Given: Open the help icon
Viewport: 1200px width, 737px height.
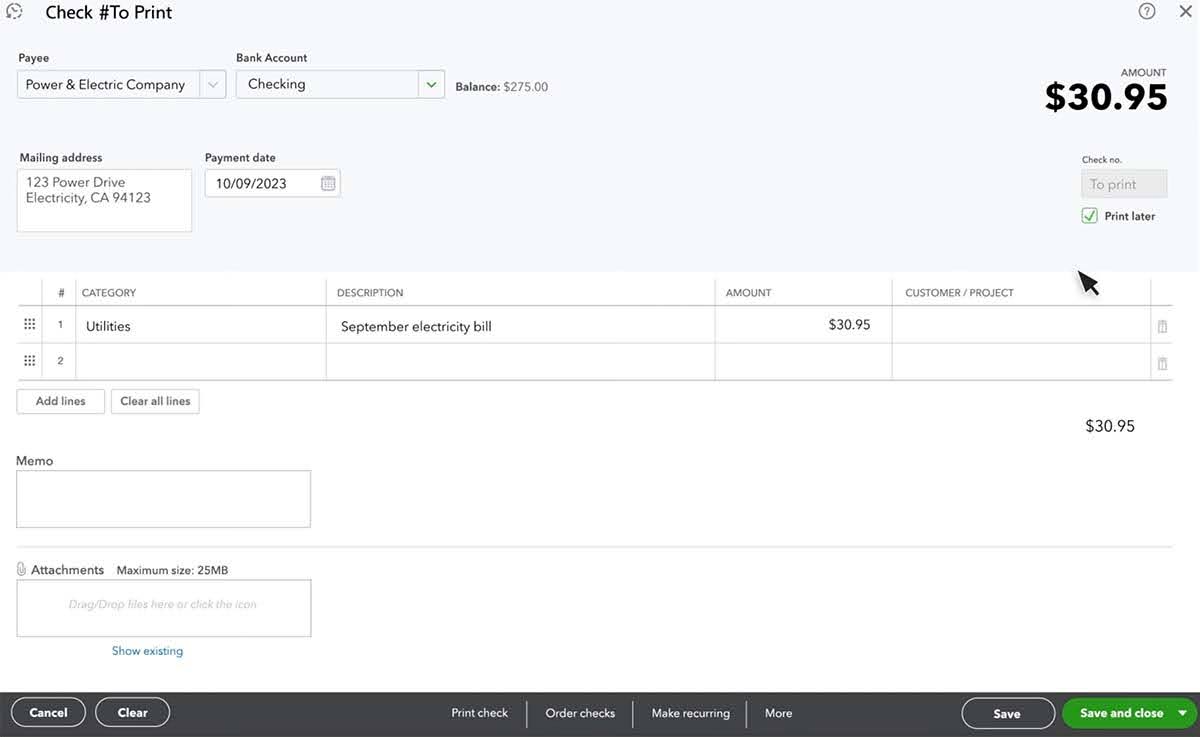Looking at the screenshot, I should point(1146,11).
